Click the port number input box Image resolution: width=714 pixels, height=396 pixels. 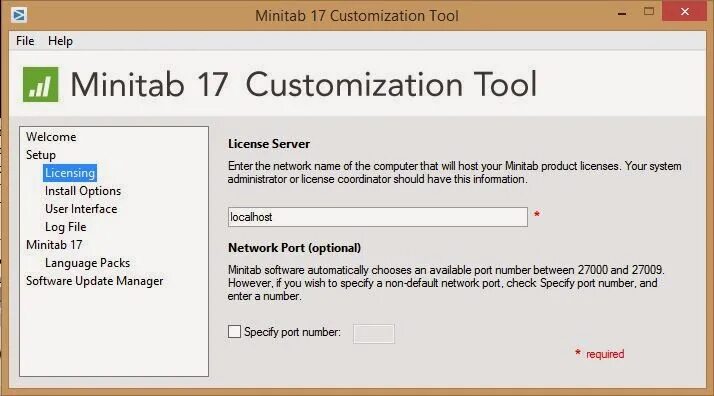point(373,334)
